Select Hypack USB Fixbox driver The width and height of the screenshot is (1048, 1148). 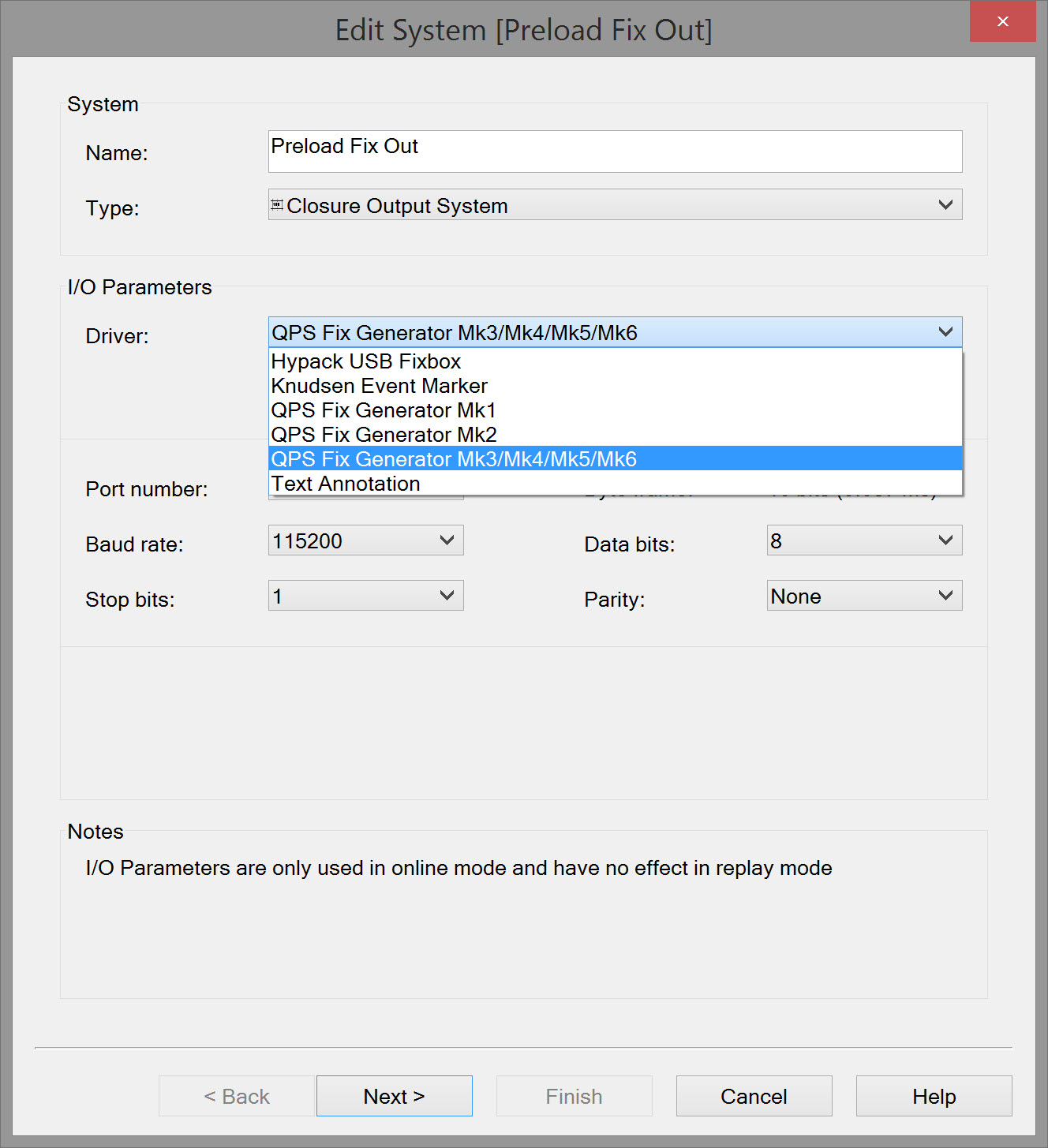(x=366, y=361)
